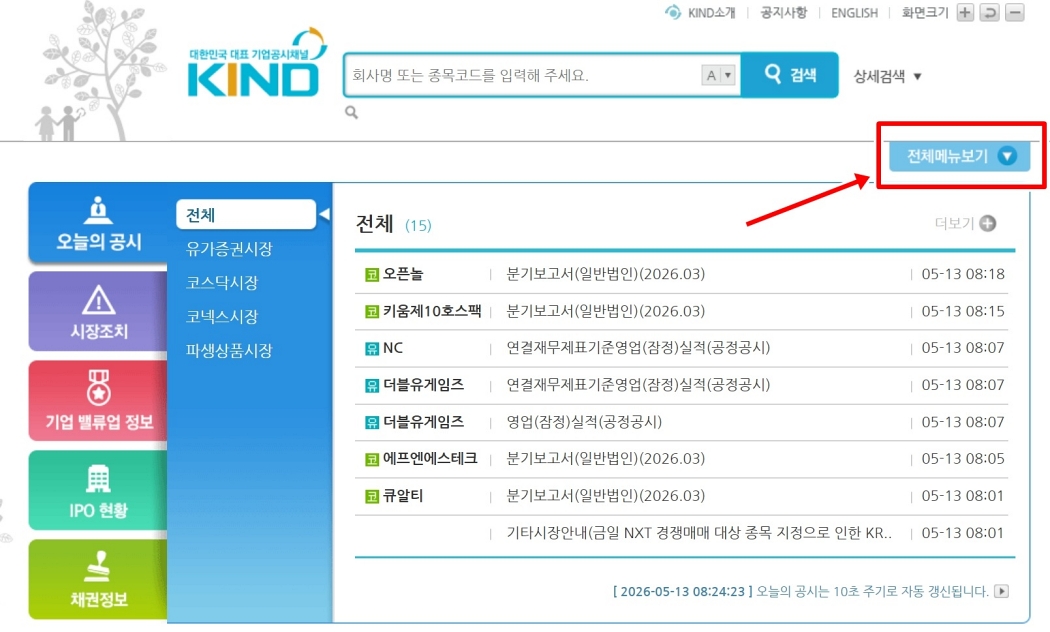Open 큐알티's 분기보고서 disclosure
This screenshot has height=632, width=1050.
point(605,496)
